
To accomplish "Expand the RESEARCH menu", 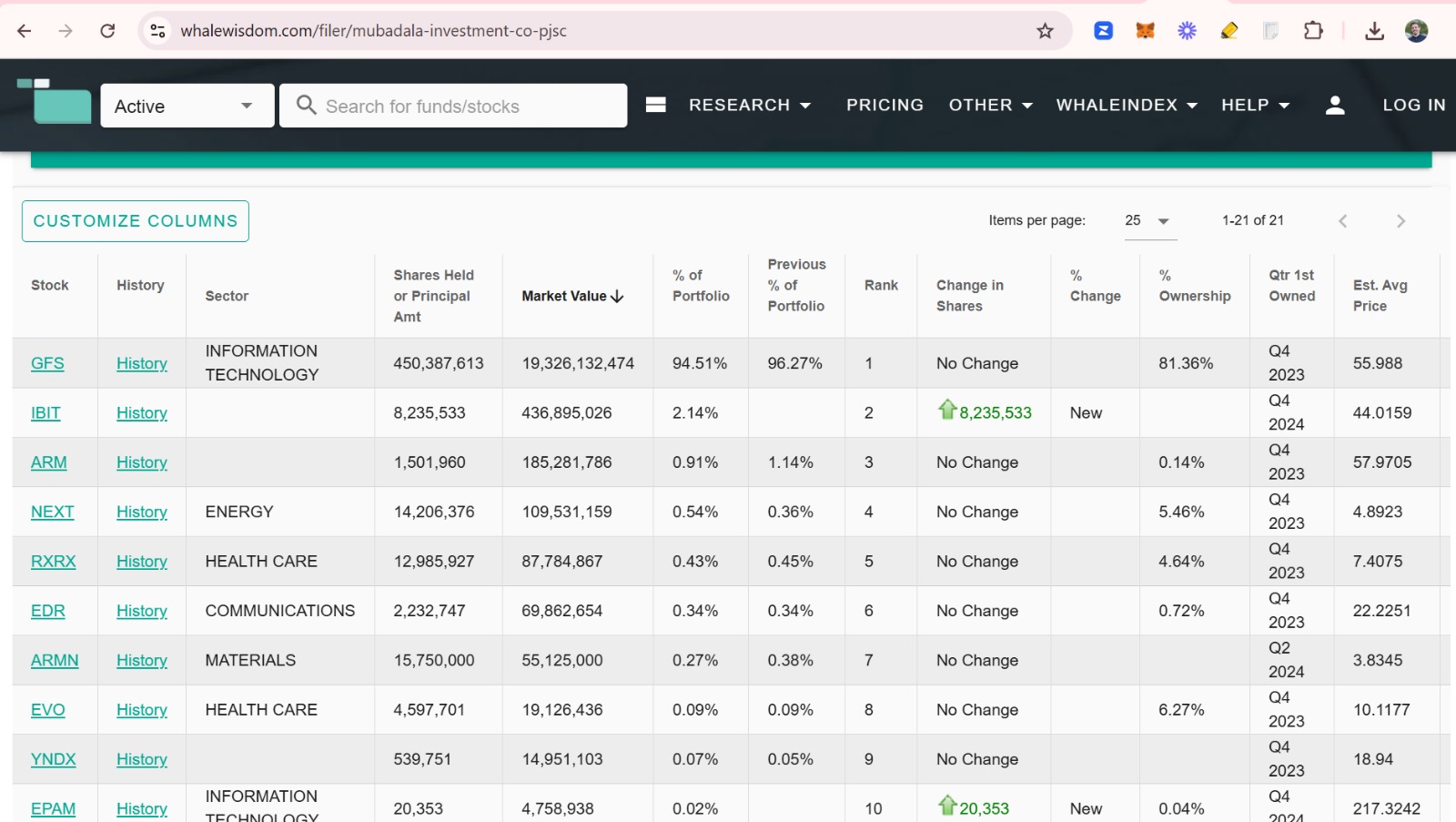I will pos(749,106).
